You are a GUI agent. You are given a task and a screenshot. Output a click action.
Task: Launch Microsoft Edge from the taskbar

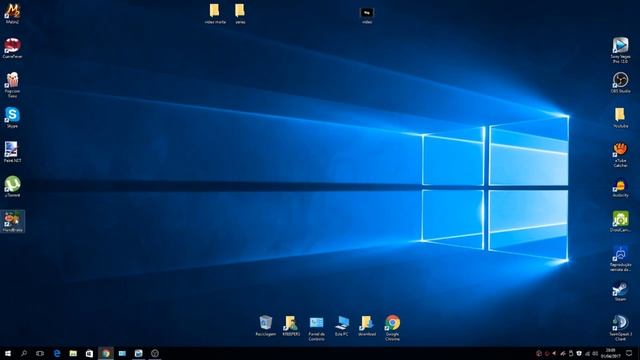[57, 353]
